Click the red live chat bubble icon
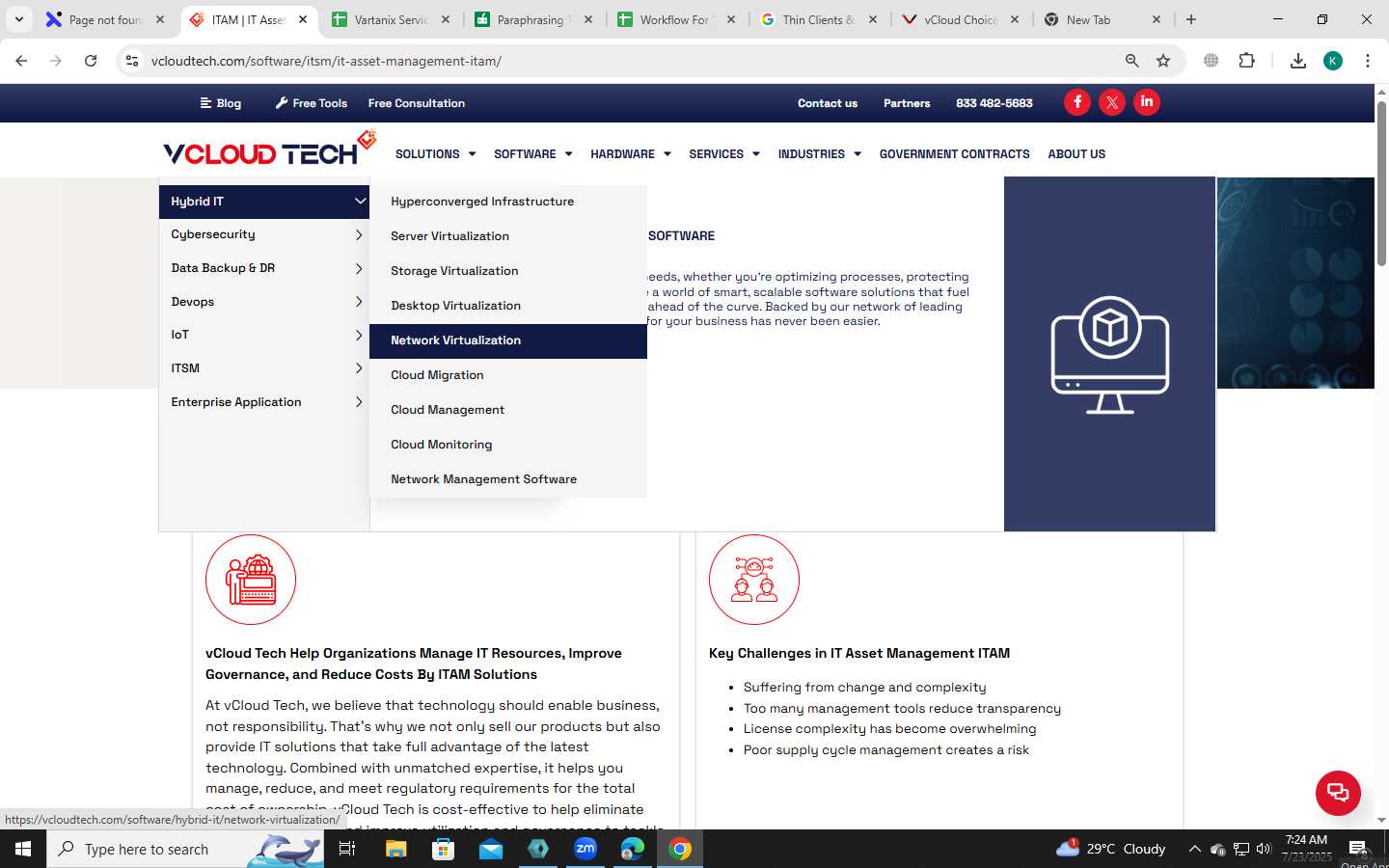1389x868 pixels. 1338,793
